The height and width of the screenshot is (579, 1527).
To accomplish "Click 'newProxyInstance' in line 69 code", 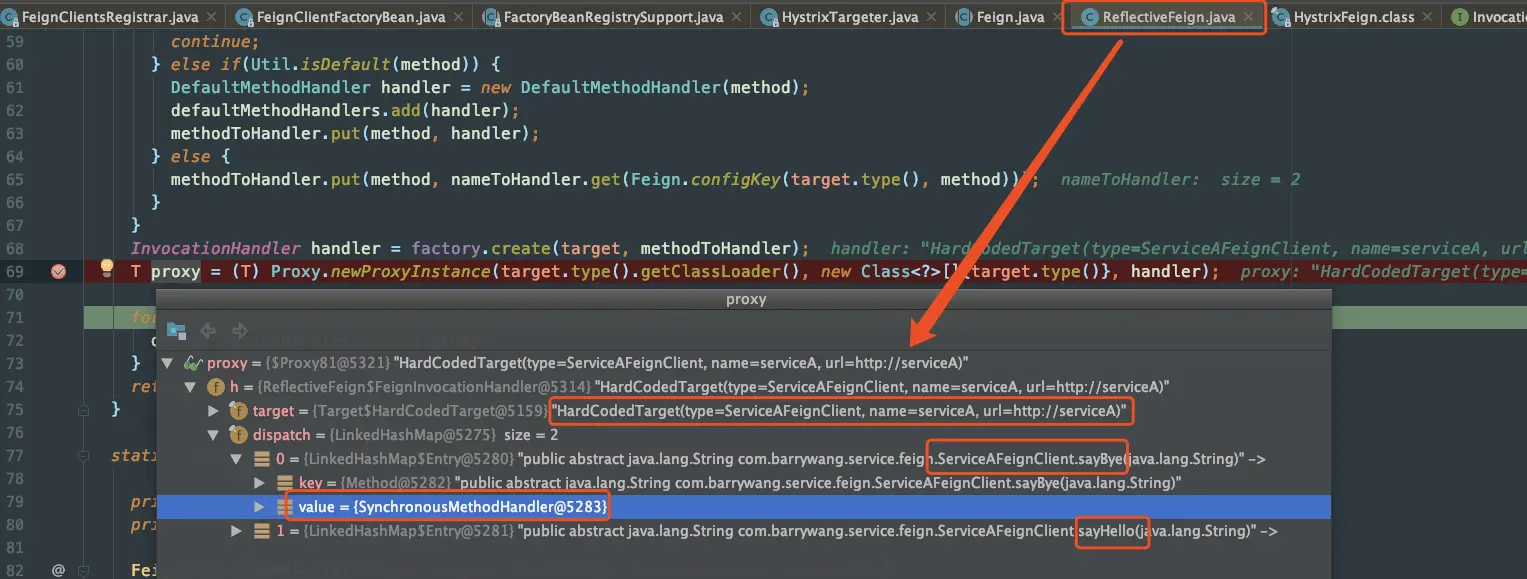I will [x=409, y=271].
